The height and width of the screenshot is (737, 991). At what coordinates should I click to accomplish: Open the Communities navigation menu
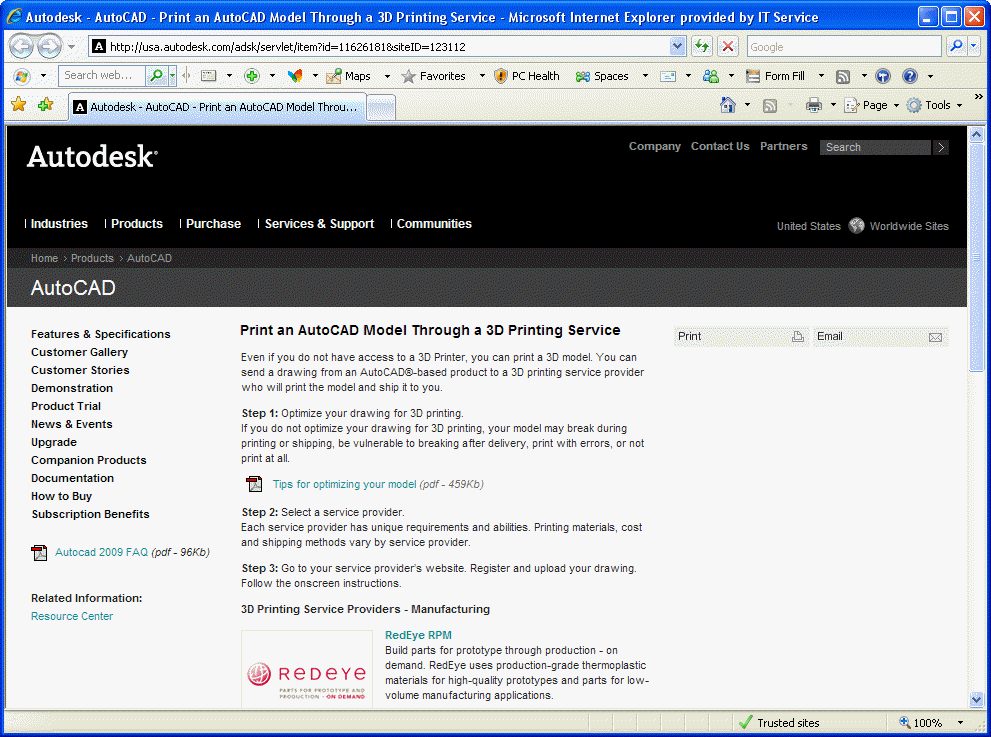coord(434,224)
